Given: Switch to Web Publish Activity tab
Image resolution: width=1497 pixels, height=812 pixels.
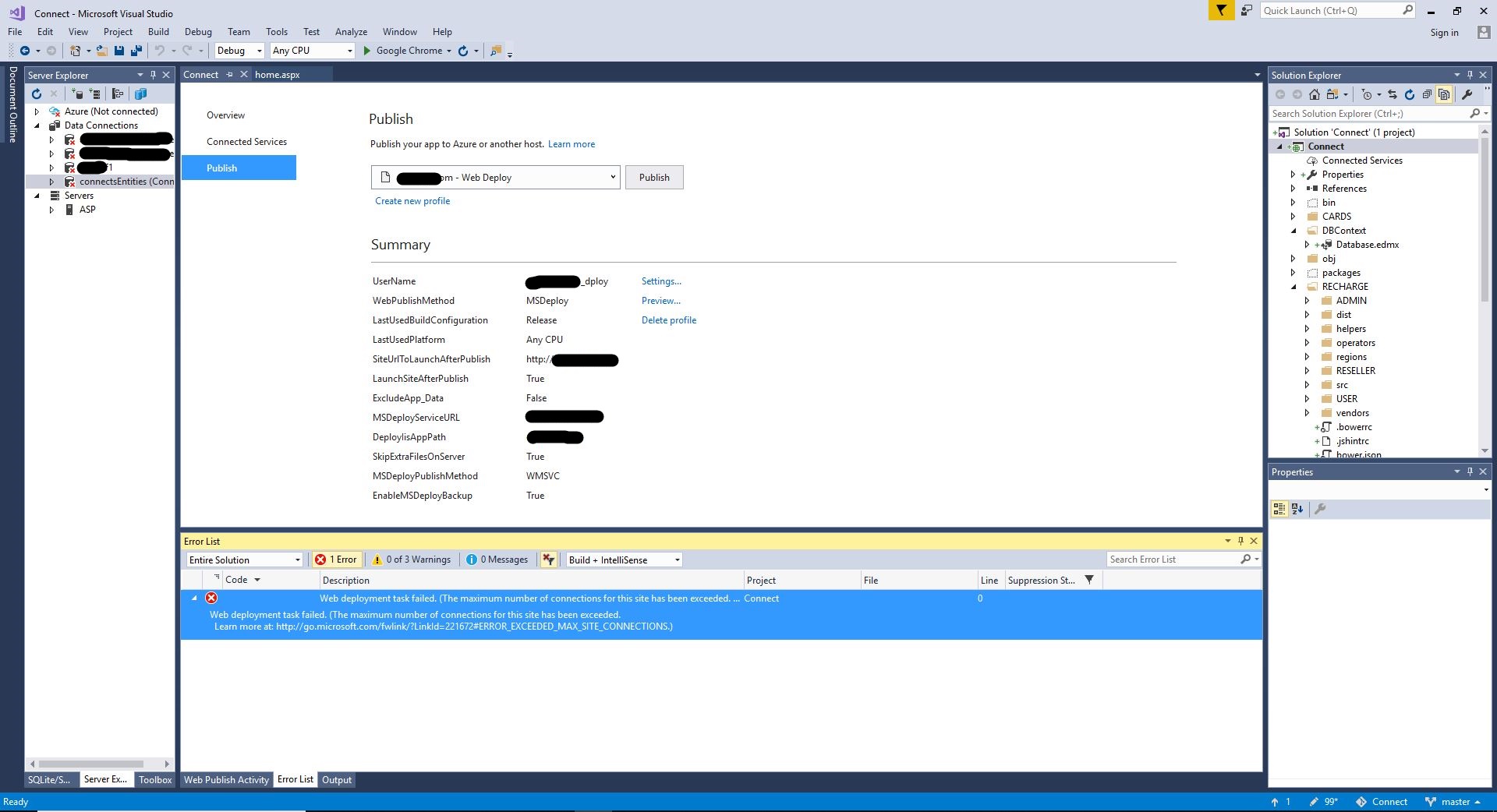Looking at the screenshot, I should pyautogui.click(x=226, y=780).
